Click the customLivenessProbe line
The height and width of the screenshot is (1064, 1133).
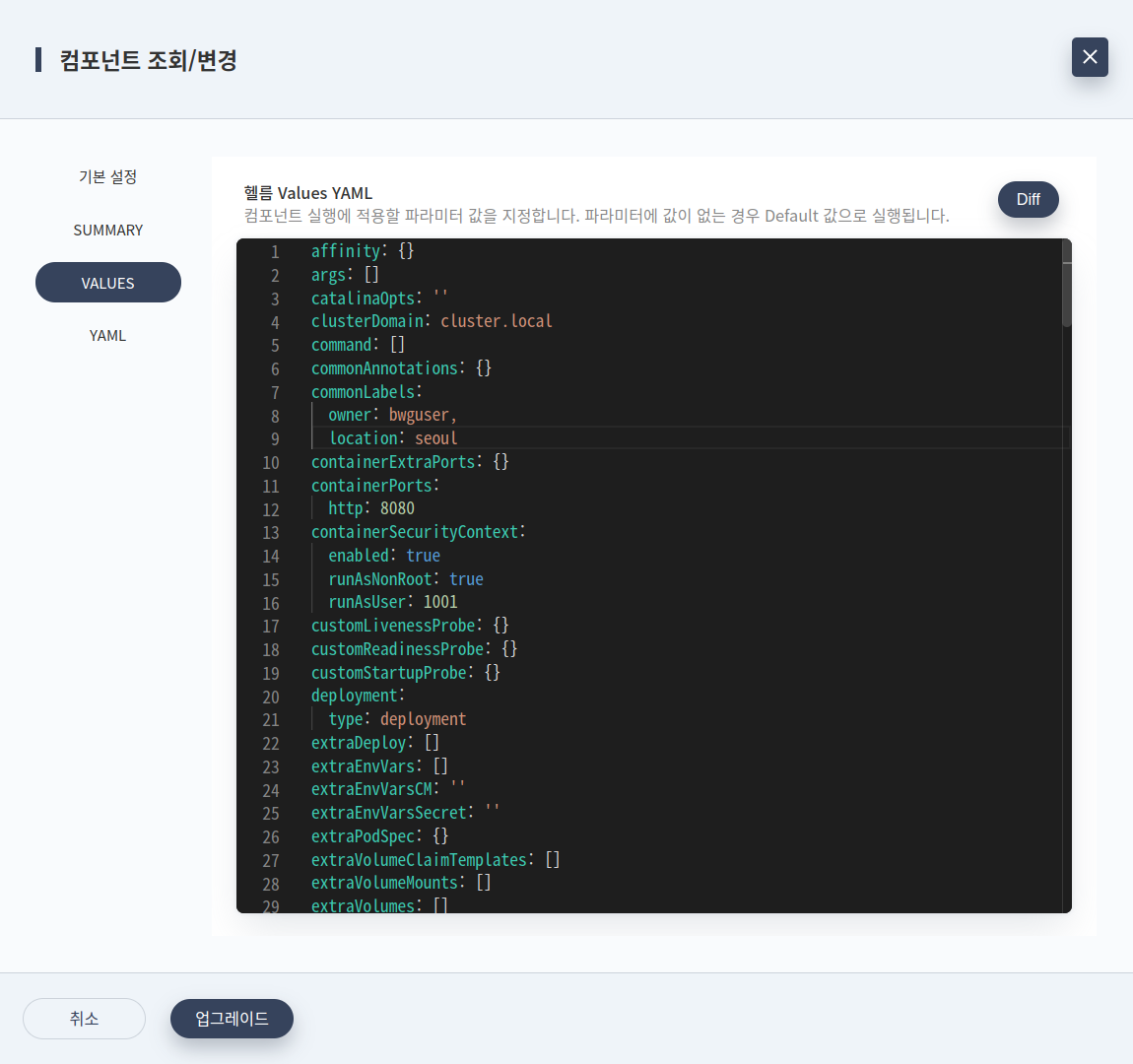coord(410,626)
